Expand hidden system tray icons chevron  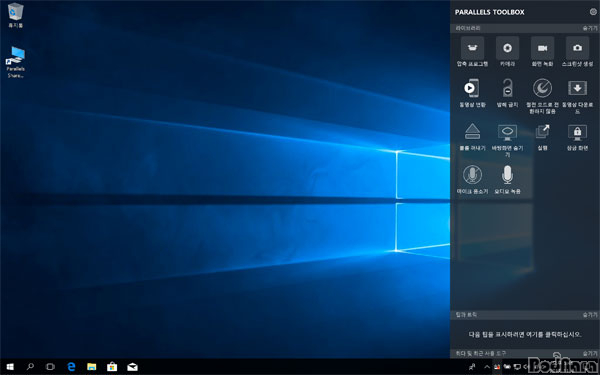pyautogui.click(x=487, y=367)
